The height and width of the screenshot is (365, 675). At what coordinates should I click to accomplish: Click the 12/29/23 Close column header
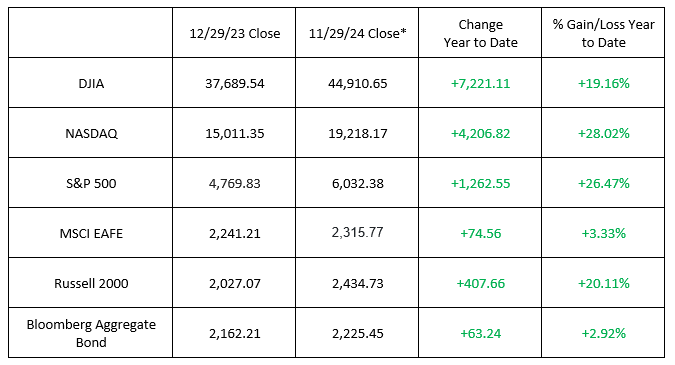(x=235, y=33)
